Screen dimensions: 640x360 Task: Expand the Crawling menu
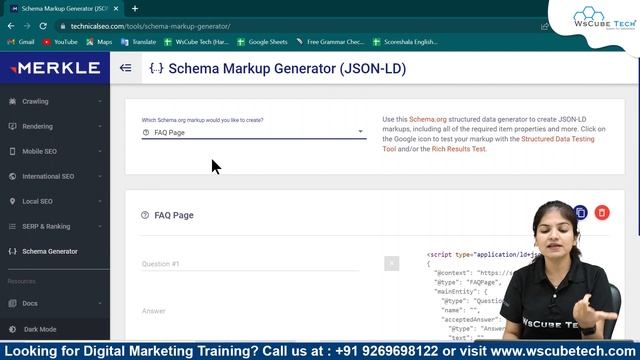[x=55, y=101]
